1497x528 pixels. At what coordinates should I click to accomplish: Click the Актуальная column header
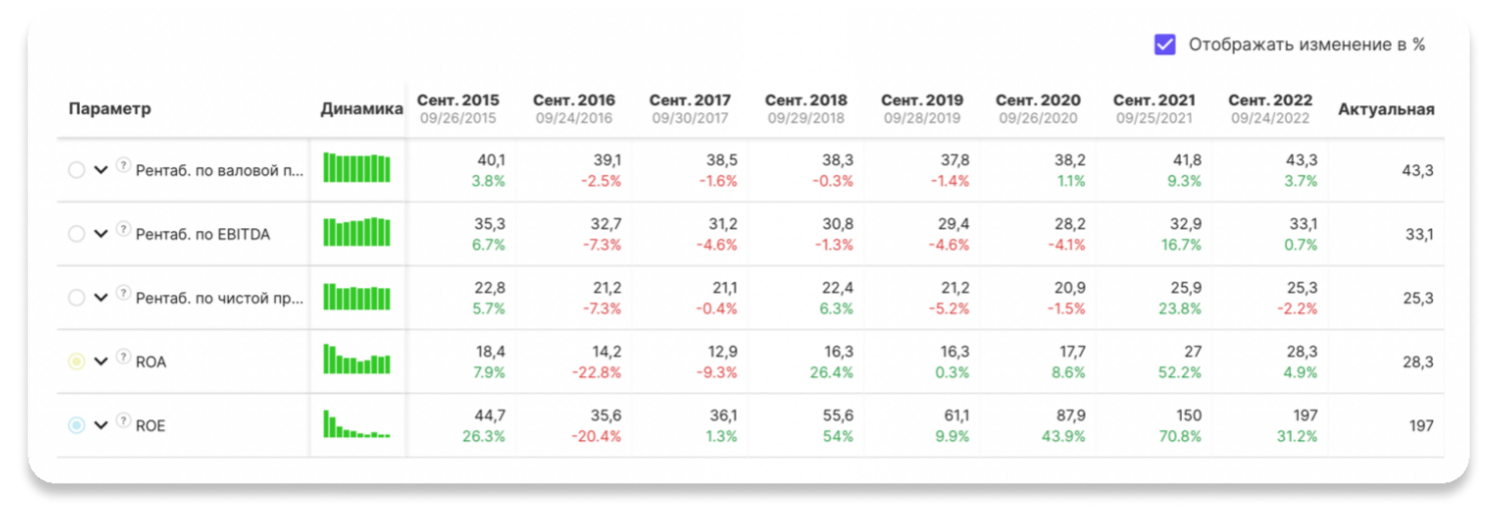click(1386, 109)
